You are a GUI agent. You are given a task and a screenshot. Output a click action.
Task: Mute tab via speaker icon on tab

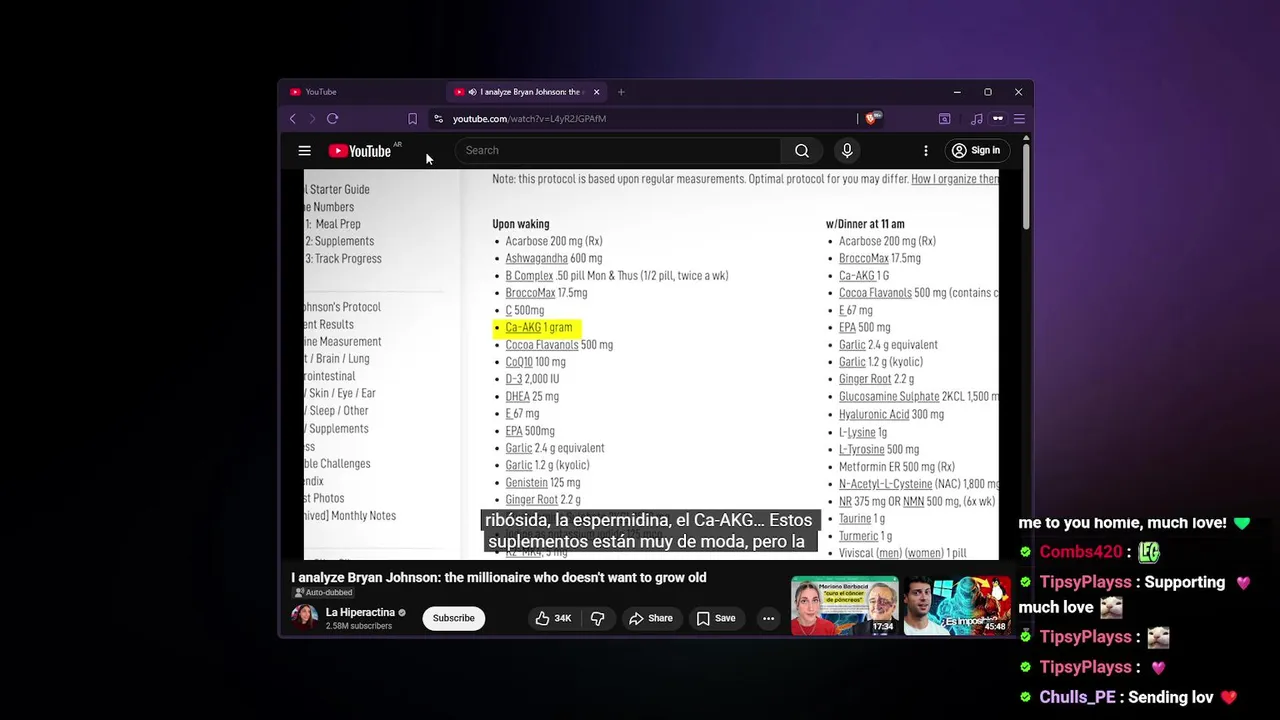click(x=472, y=92)
